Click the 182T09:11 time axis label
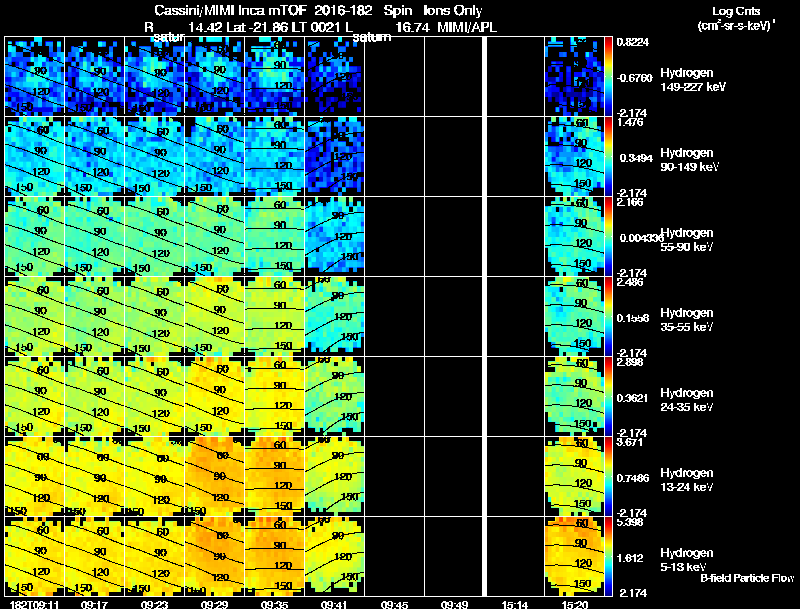The image size is (800, 609). tap(34, 604)
